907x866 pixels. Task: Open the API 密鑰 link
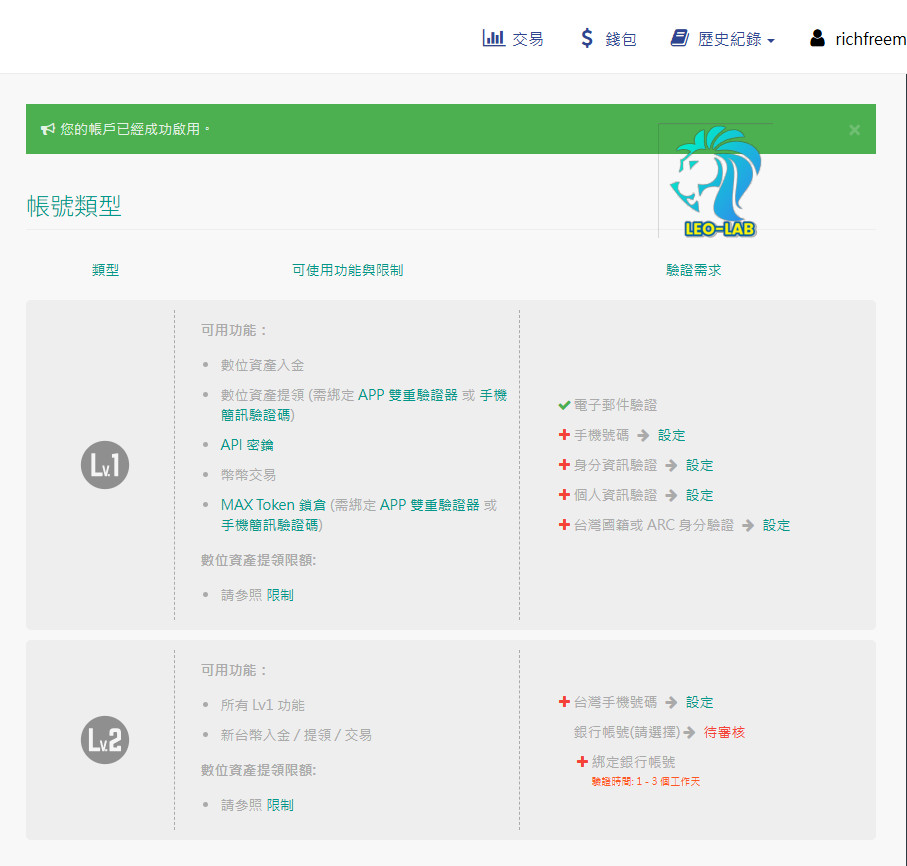coord(245,444)
